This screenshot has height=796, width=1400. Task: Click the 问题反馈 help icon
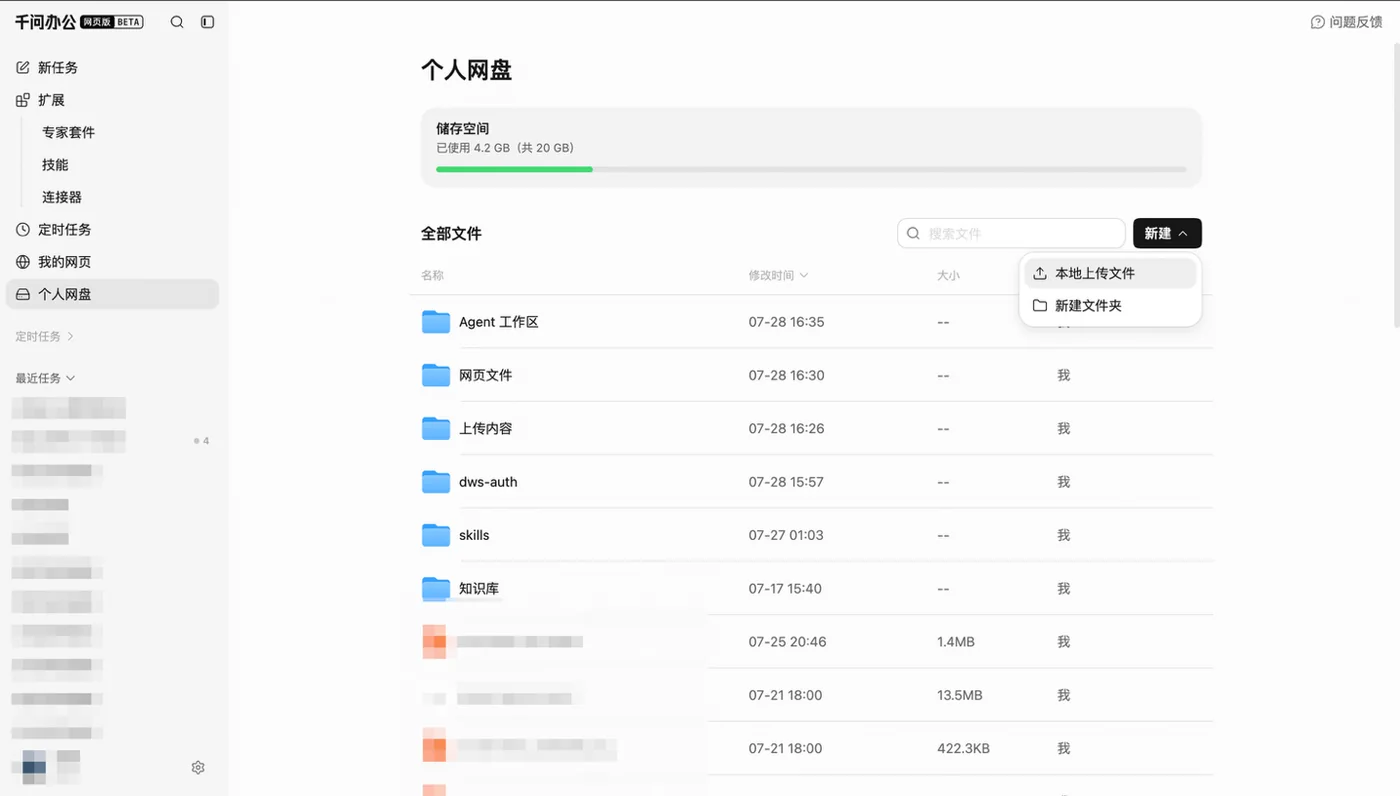[1318, 22]
